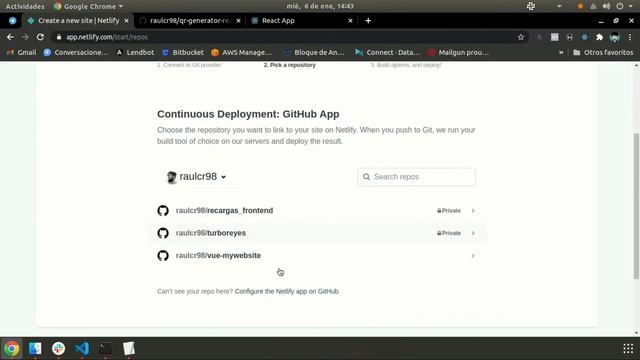Click the address bar URL

coord(107,37)
